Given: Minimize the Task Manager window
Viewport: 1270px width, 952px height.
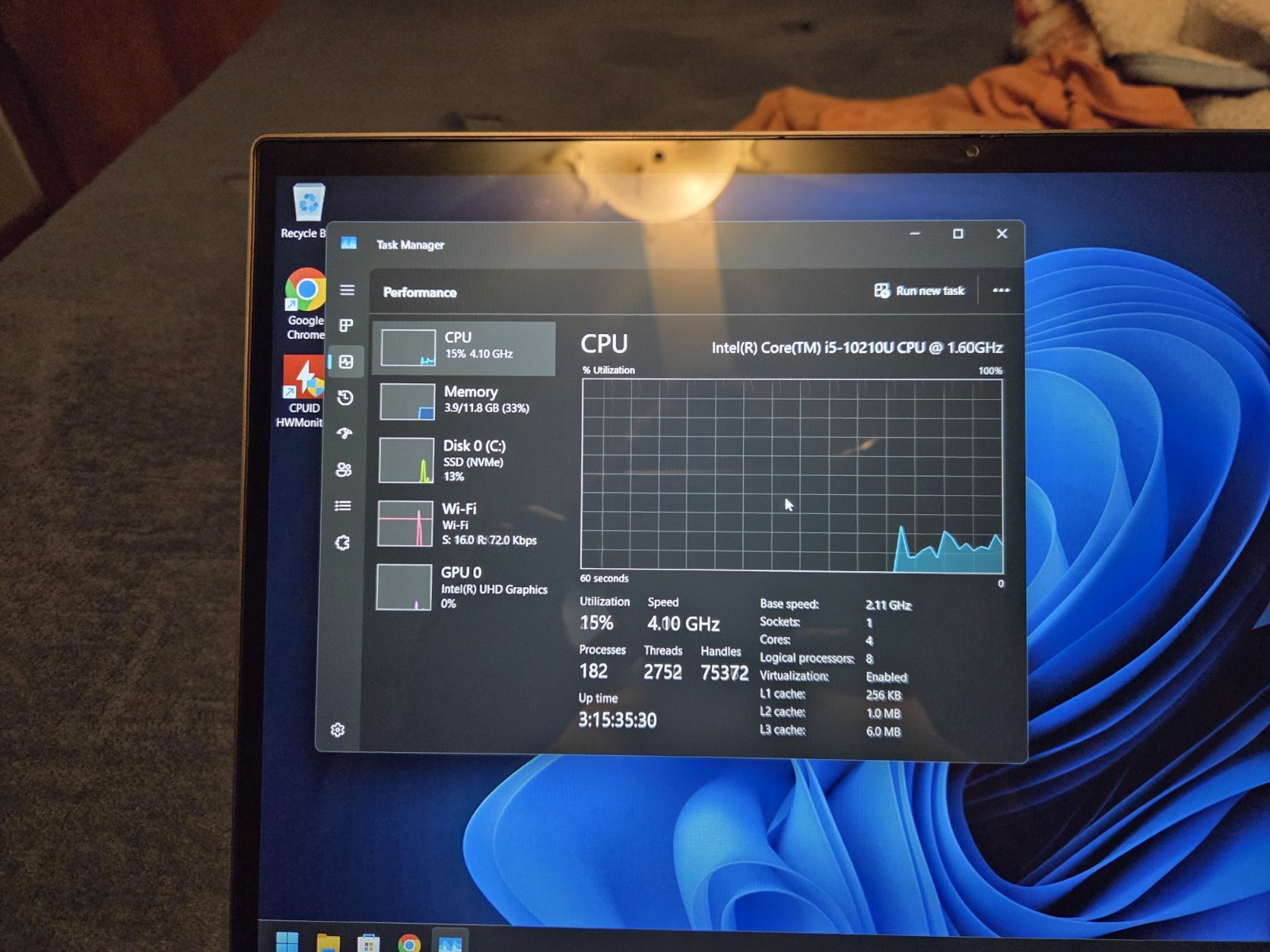Looking at the screenshot, I should (914, 233).
